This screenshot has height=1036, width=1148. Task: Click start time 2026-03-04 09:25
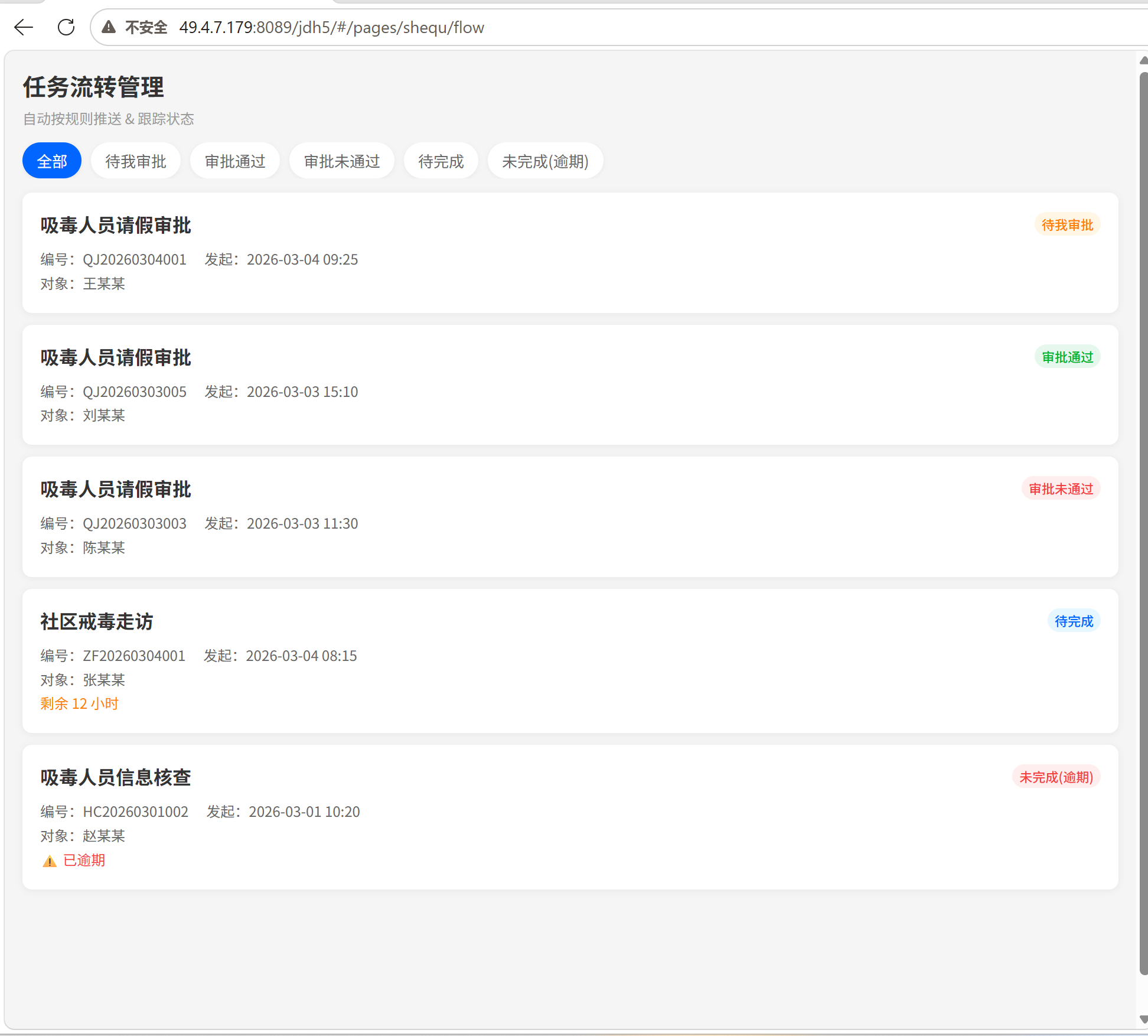[x=302, y=260]
